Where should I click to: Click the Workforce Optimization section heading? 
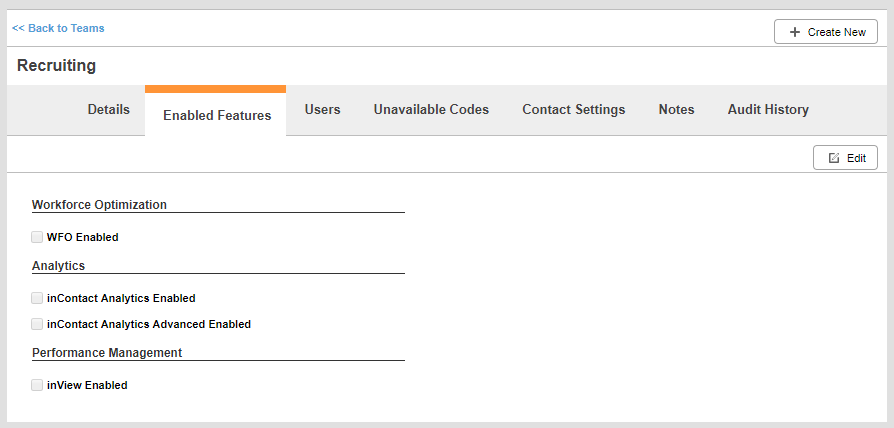coord(99,205)
